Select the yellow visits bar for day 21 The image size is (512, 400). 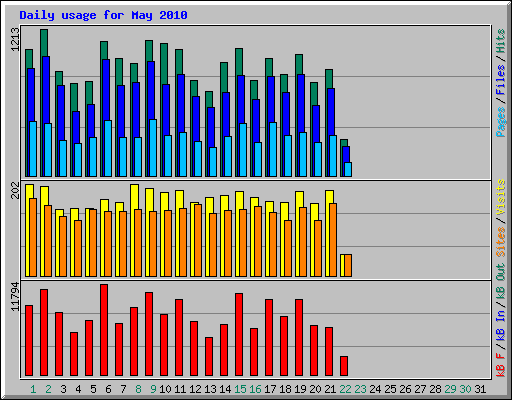(329, 197)
